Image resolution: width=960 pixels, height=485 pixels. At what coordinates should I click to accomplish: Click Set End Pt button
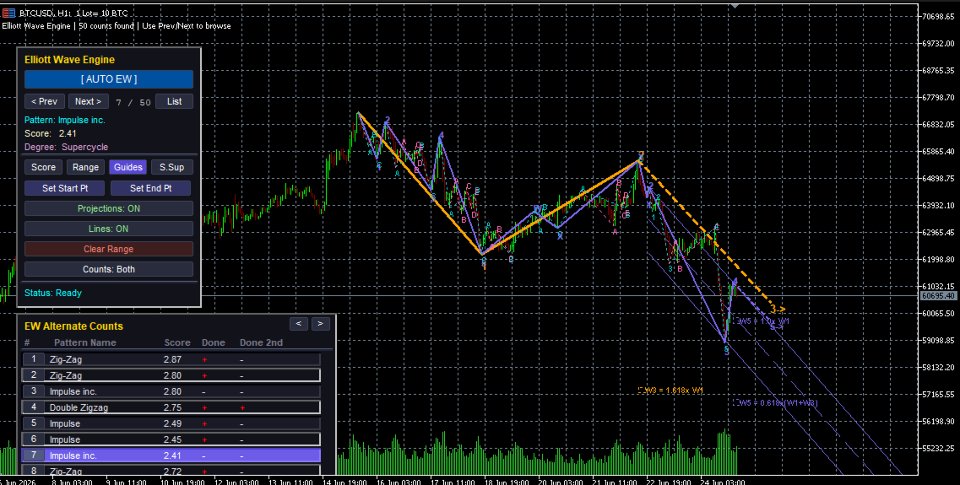click(151, 188)
